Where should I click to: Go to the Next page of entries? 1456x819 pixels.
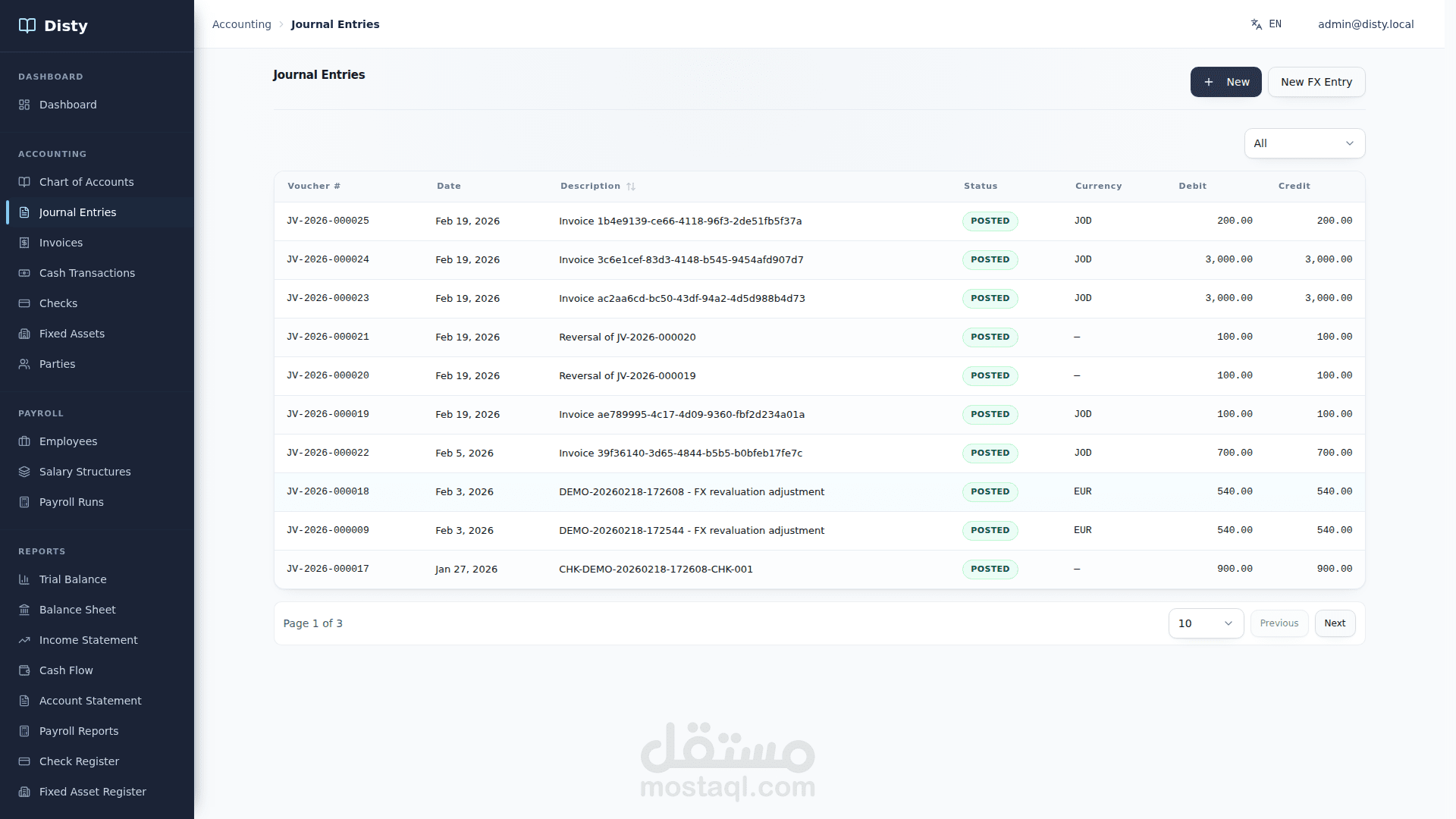1334,623
